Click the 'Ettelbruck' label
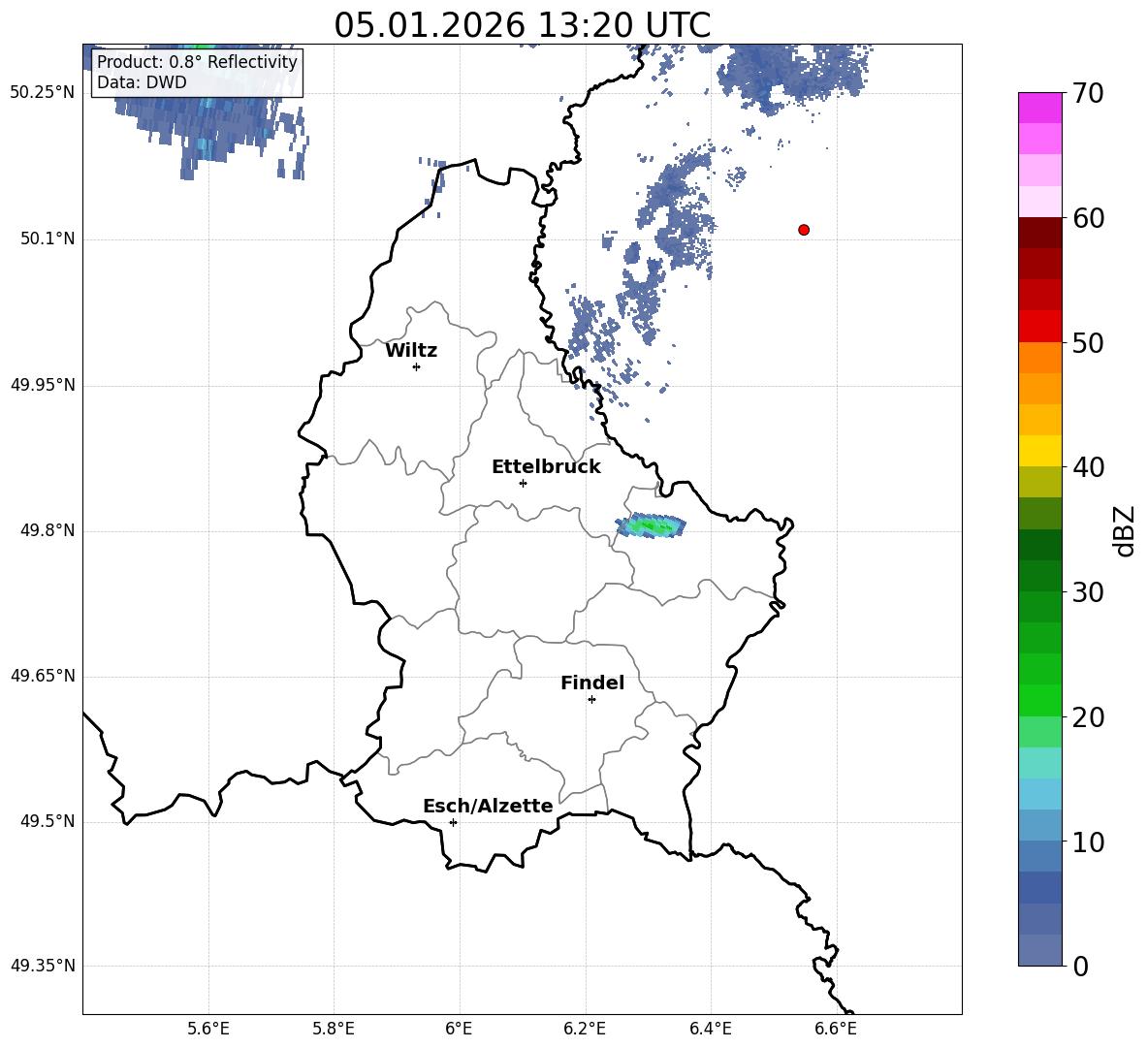1148x1048 pixels. [x=546, y=467]
